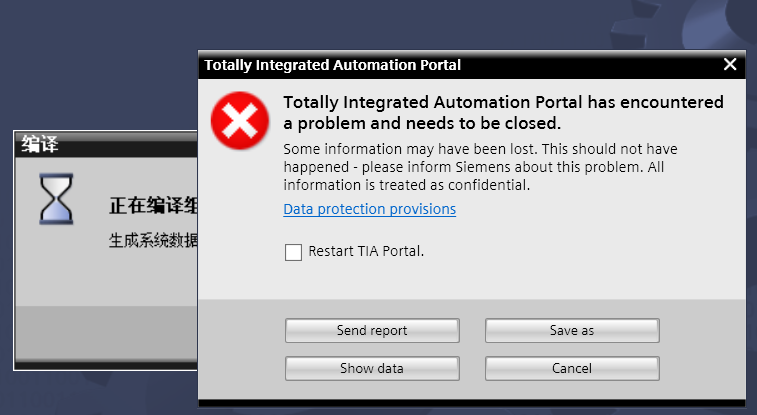Click the 生成系统数据 progress message
The image size is (757, 415).
tap(152, 240)
